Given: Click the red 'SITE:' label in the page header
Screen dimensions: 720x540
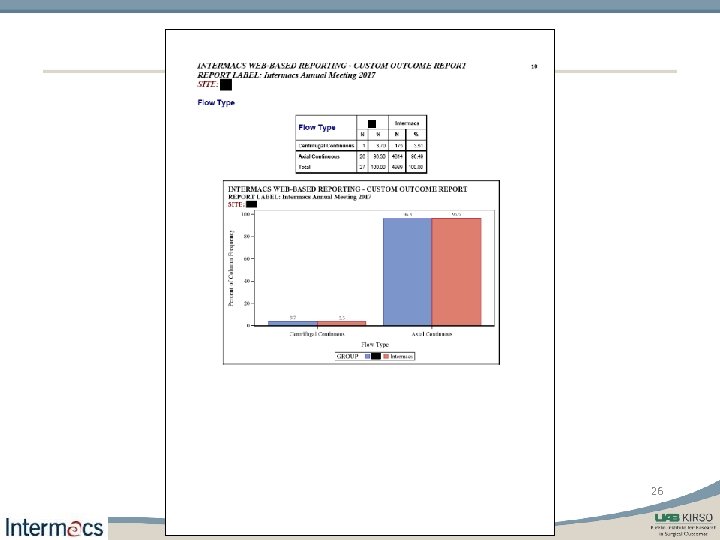Looking at the screenshot, I should 208,84.
